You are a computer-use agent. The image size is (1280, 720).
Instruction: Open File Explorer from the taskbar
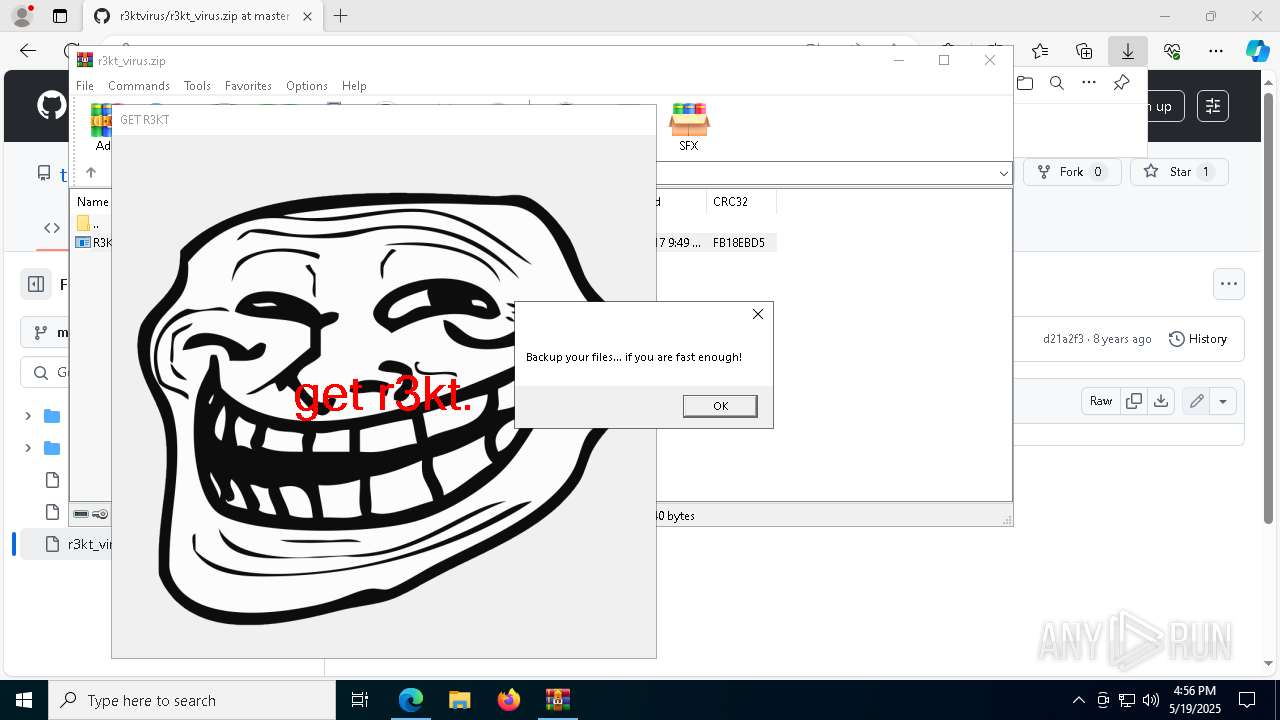click(459, 700)
